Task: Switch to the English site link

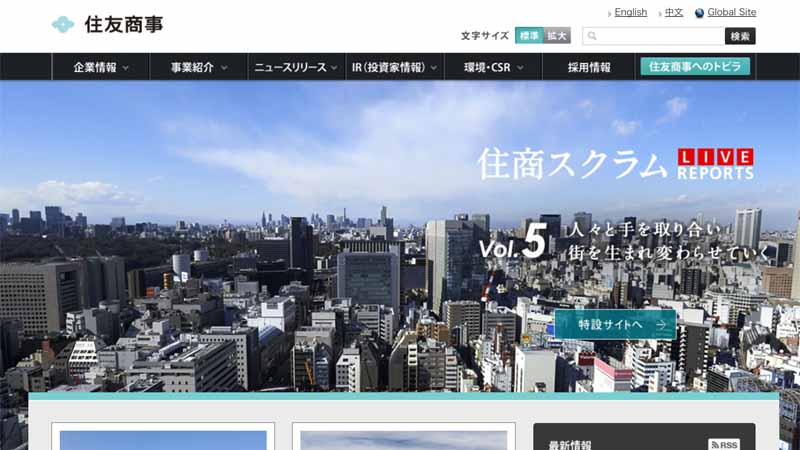Action: pyautogui.click(x=631, y=12)
